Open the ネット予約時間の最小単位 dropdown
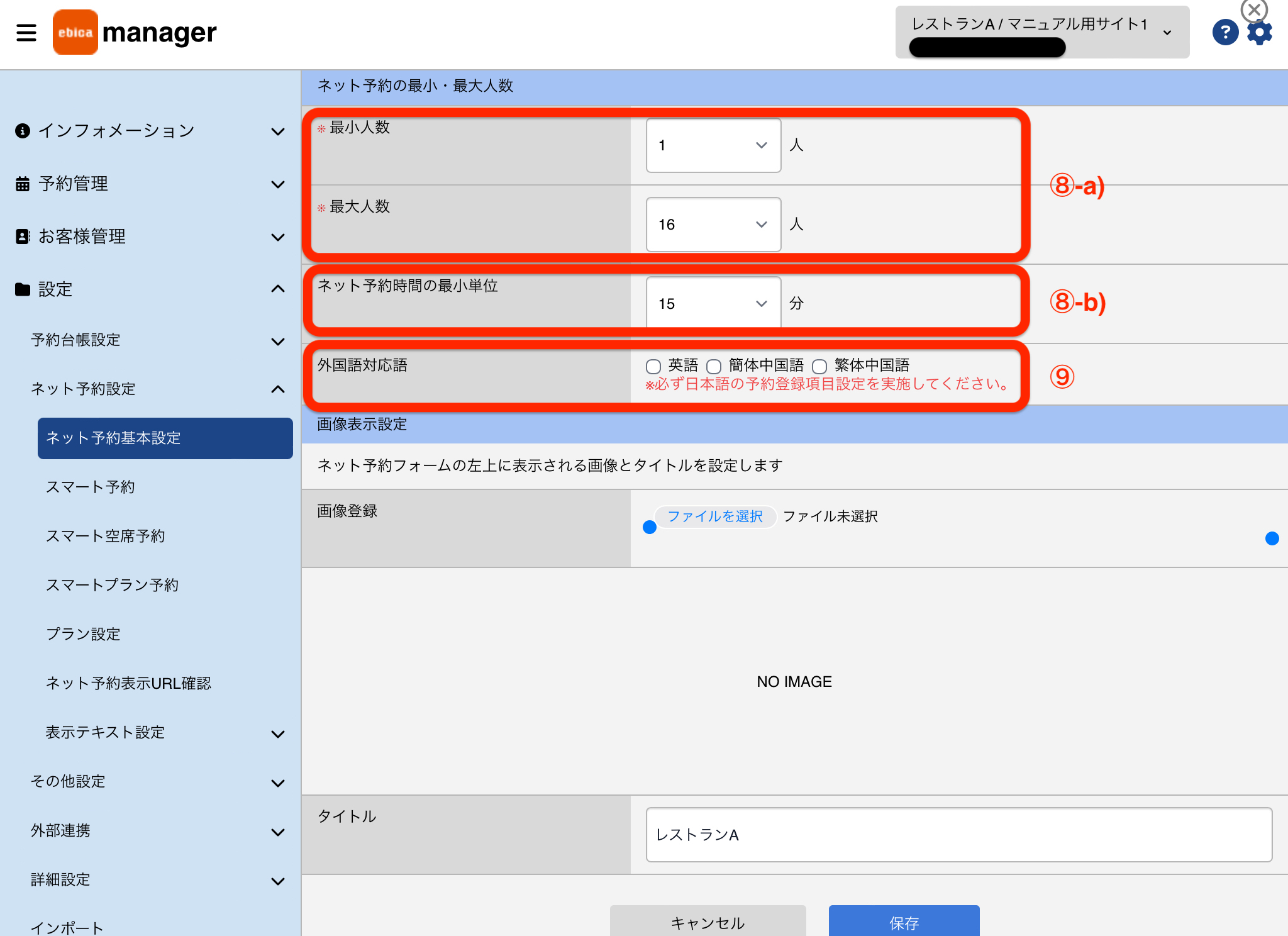This screenshot has height=936, width=1288. (713, 303)
